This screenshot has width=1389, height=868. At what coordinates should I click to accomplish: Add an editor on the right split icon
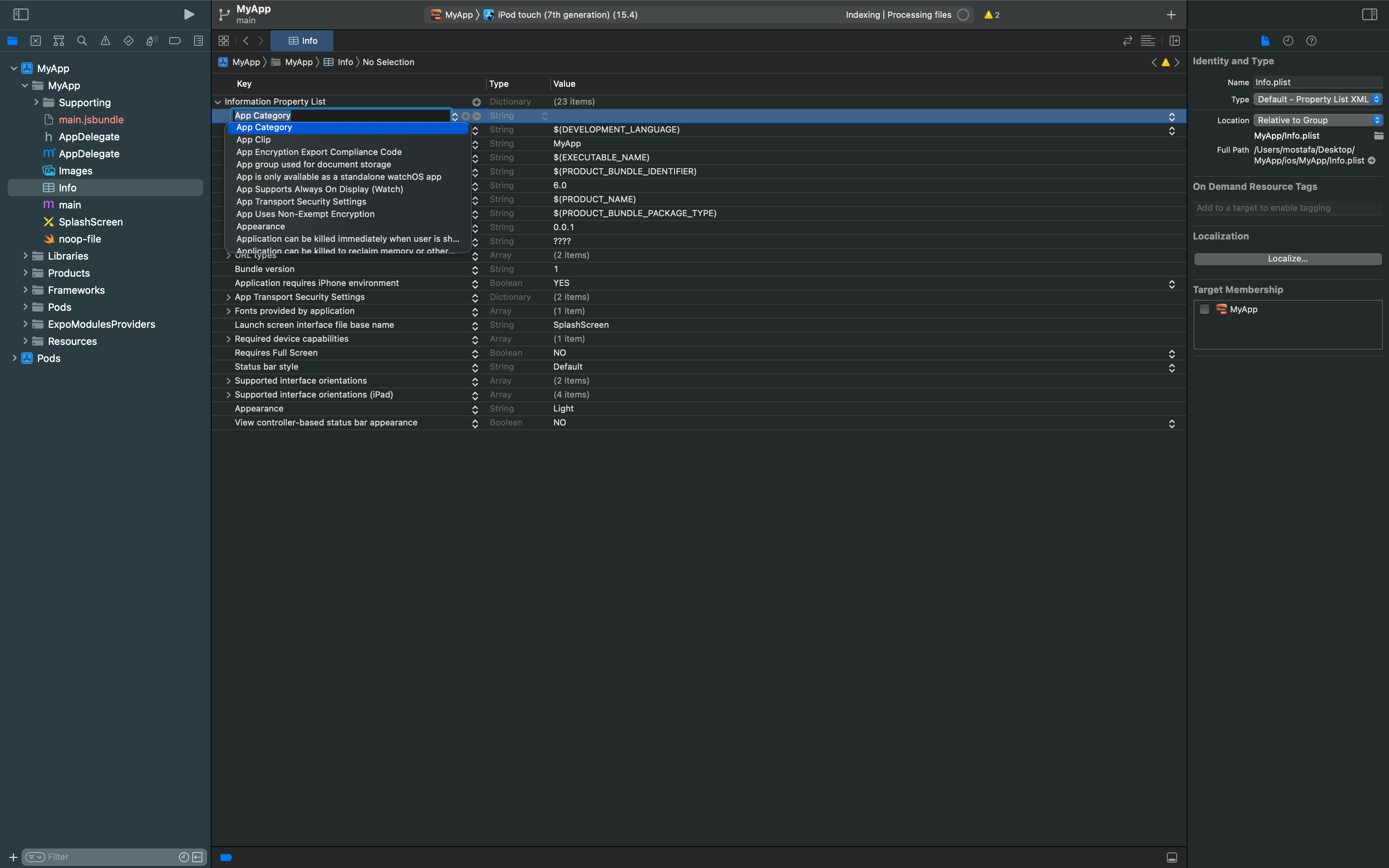(x=1174, y=41)
